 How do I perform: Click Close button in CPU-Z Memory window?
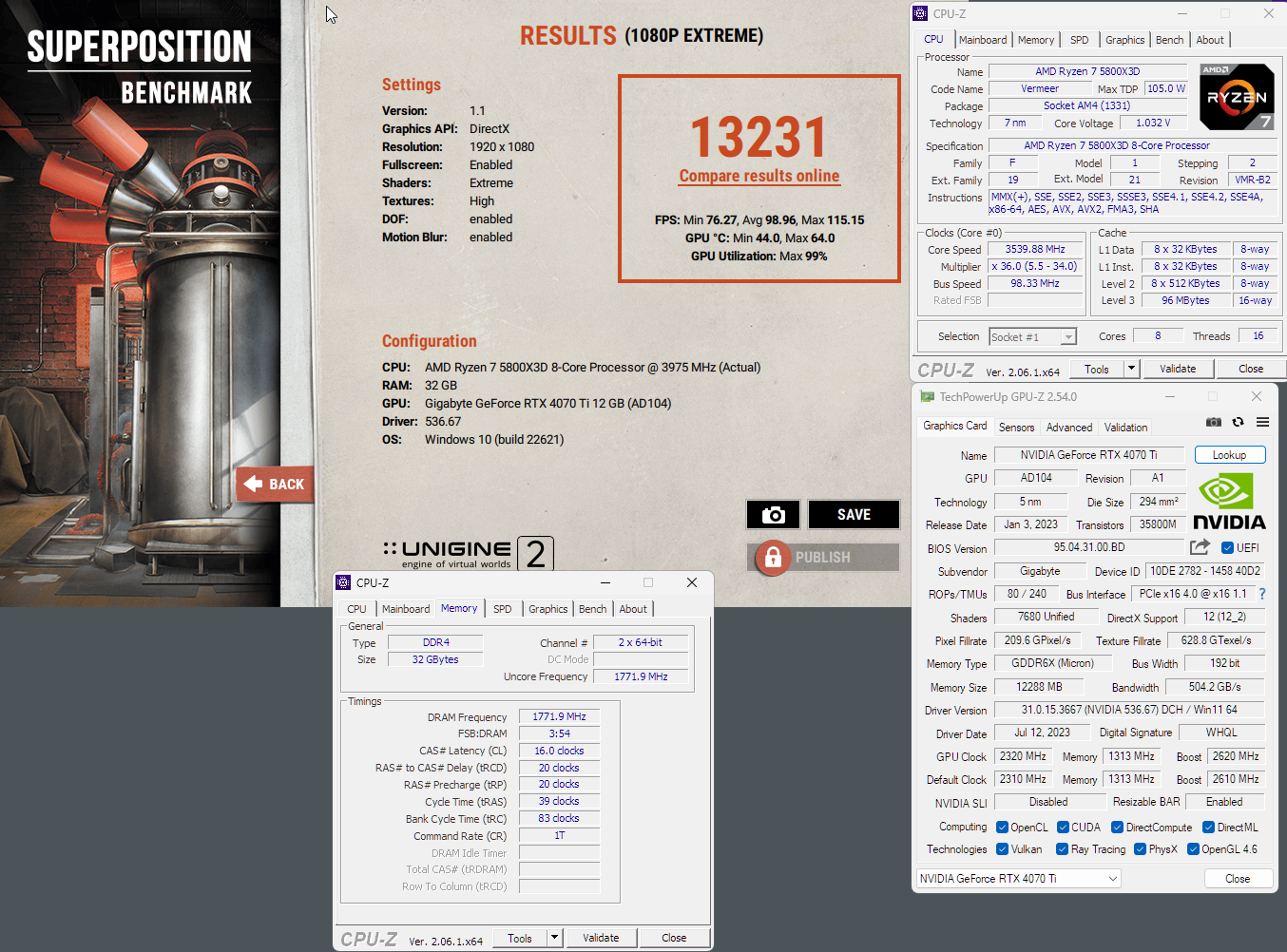coord(674,938)
